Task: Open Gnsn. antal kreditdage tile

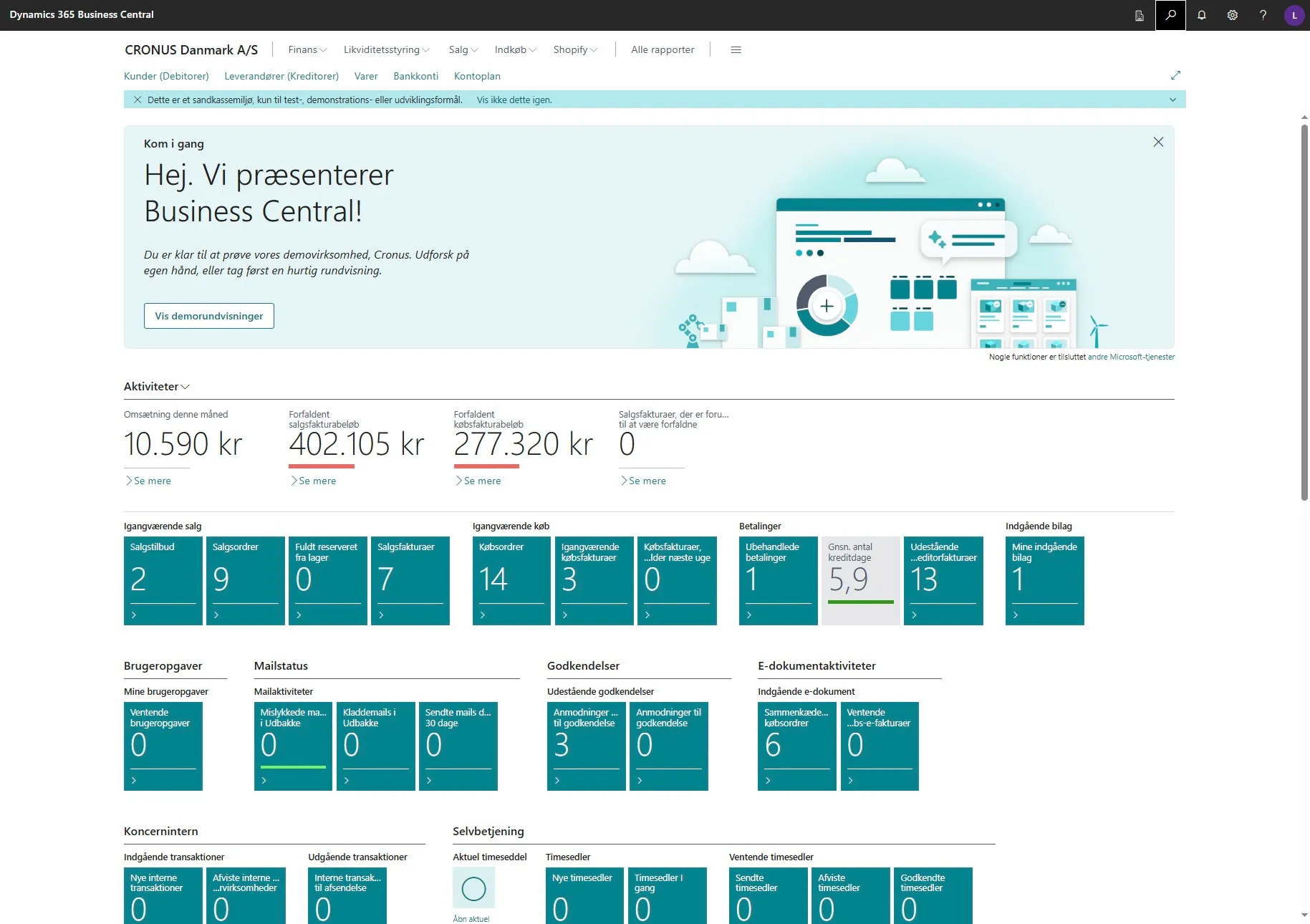Action: 861,581
